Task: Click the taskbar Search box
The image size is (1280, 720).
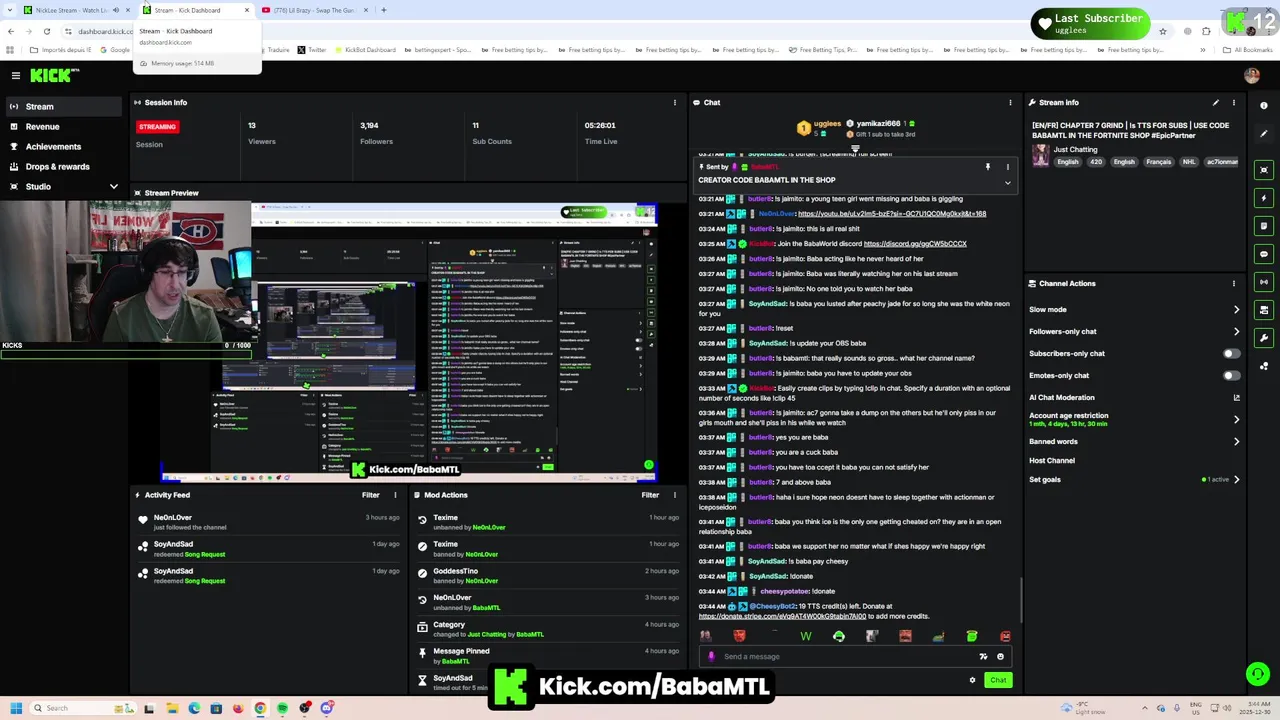Action: pos(85,708)
